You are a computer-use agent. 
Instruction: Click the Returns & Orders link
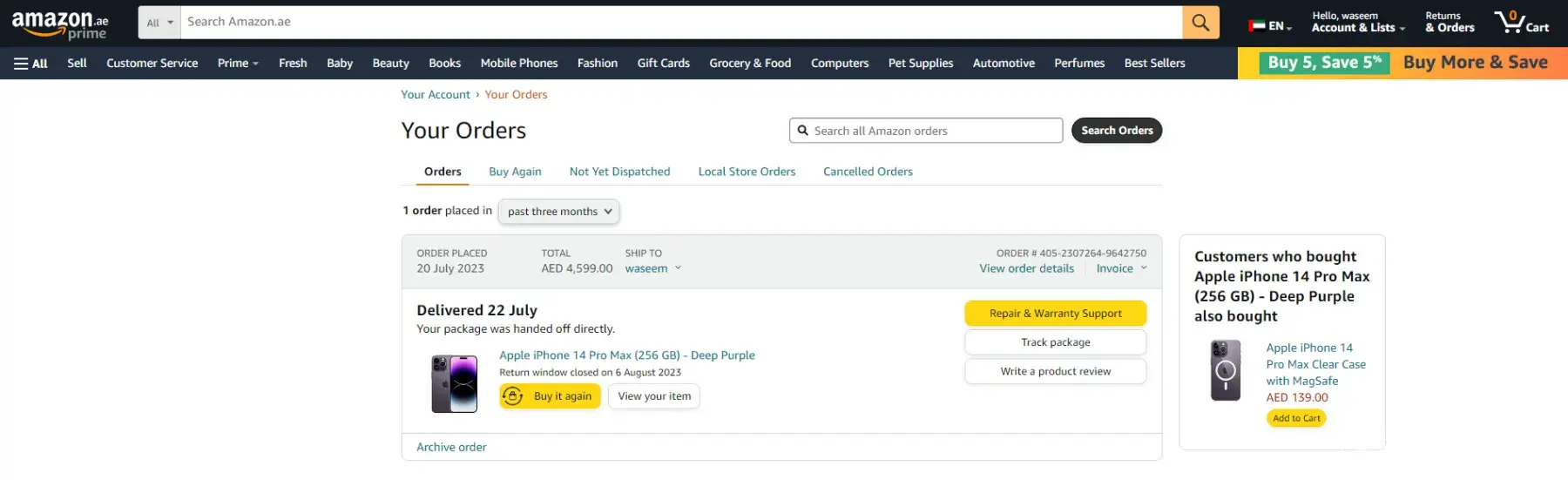[1450, 22]
